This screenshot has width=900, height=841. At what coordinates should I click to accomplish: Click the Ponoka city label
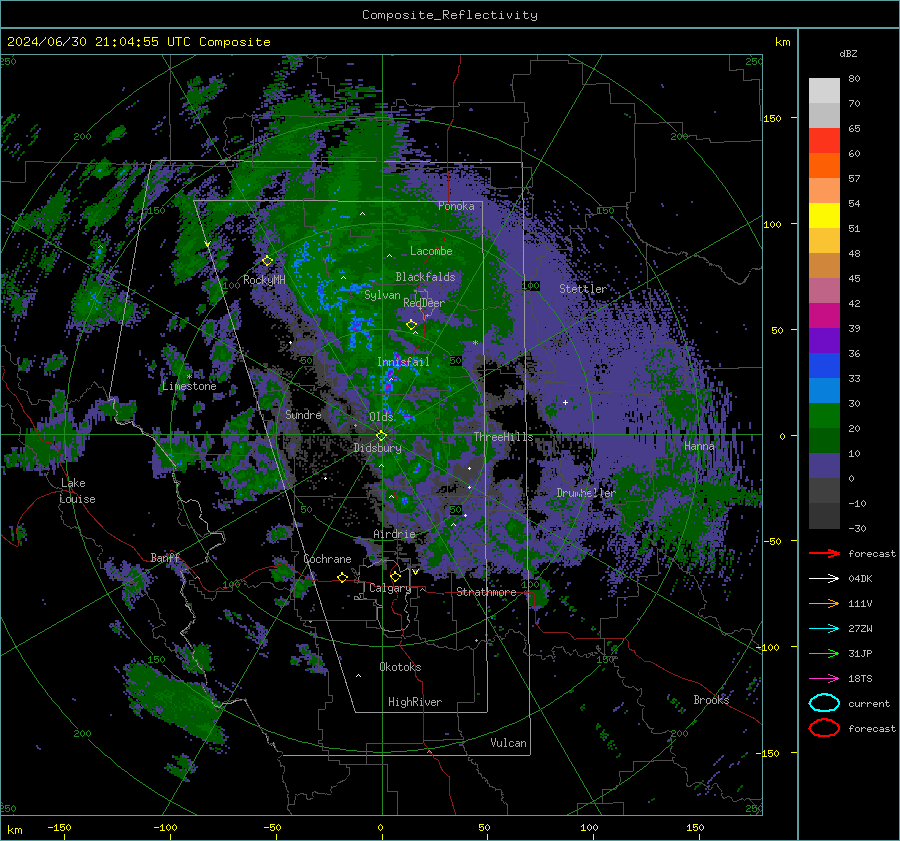tap(456, 206)
